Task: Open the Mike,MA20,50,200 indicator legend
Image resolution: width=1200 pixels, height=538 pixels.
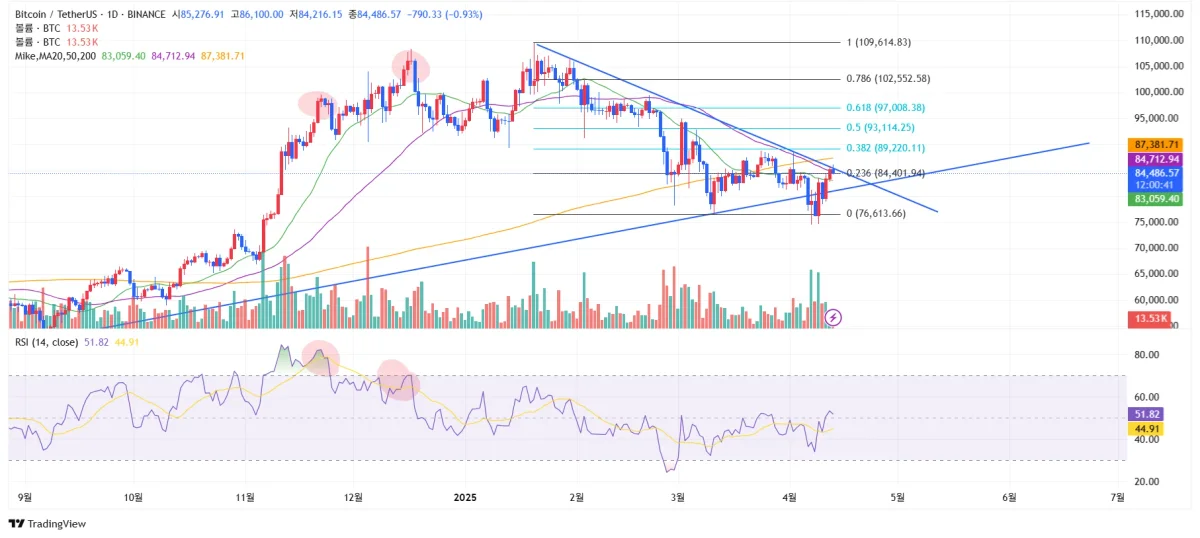Action: coord(57,56)
